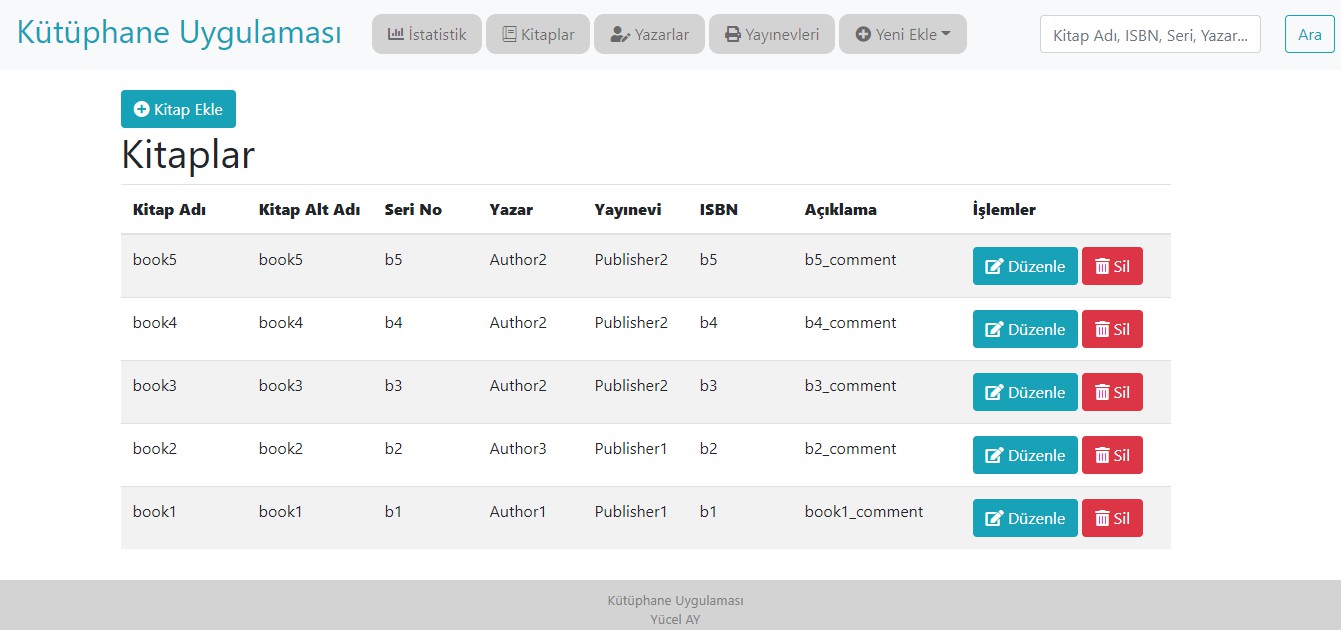Edit book4 using its Düzenle button

[1025, 329]
